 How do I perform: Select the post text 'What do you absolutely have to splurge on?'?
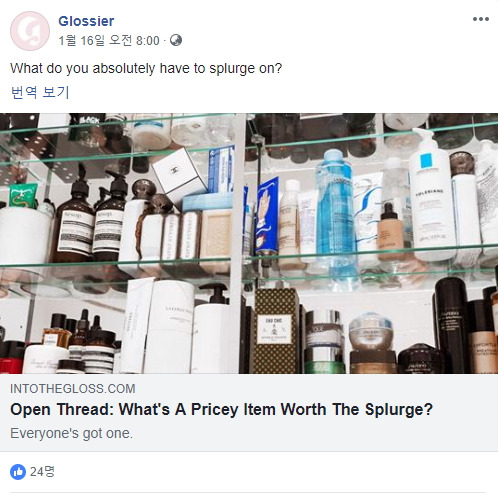[x=146, y=68]
